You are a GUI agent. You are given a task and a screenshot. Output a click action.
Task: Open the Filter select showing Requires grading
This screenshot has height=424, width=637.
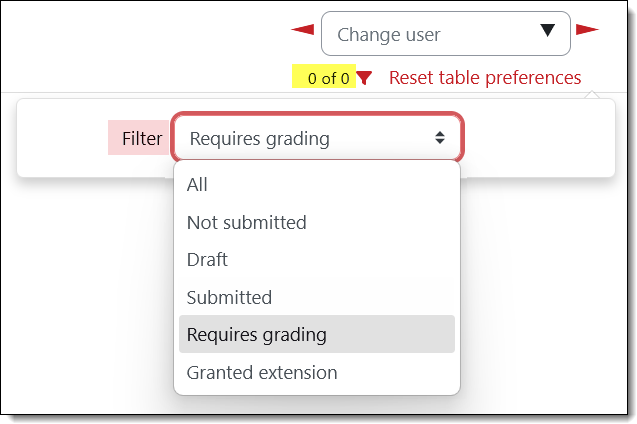tap(317, 138)
